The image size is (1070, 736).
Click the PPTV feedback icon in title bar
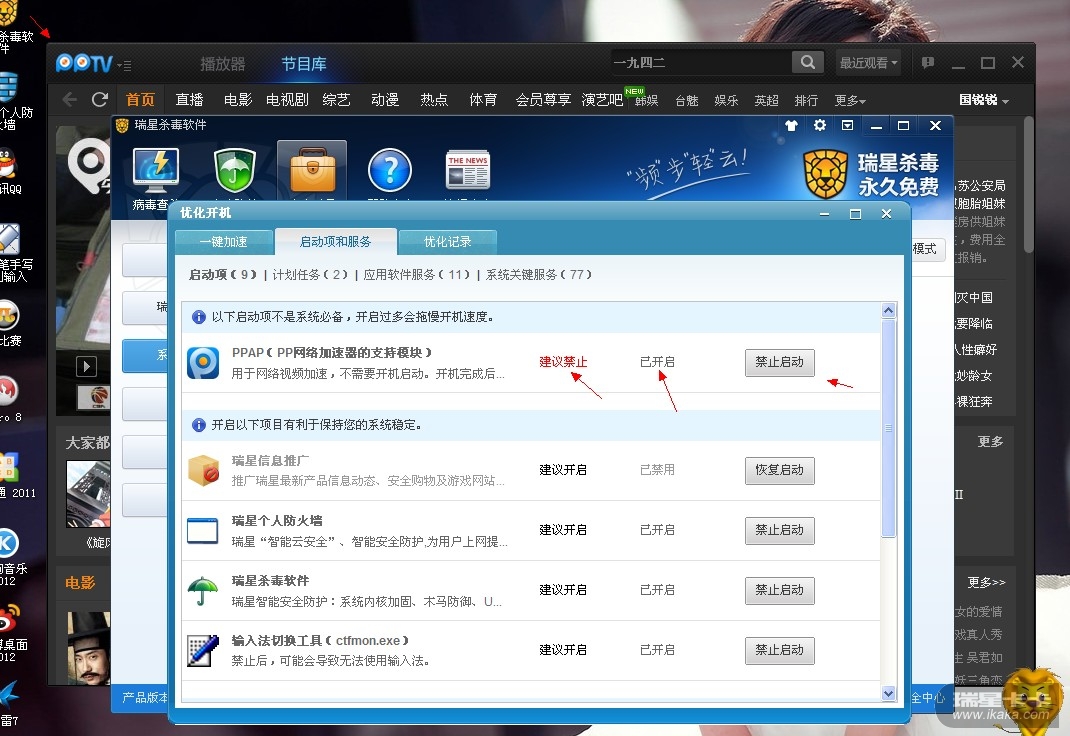pos(928,63)
